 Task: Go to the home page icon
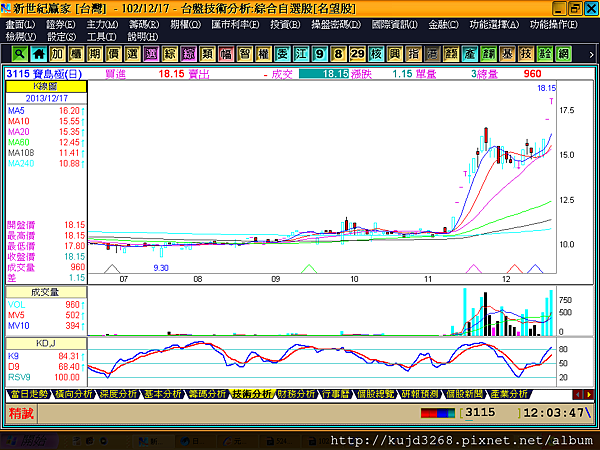coord(38,54)
